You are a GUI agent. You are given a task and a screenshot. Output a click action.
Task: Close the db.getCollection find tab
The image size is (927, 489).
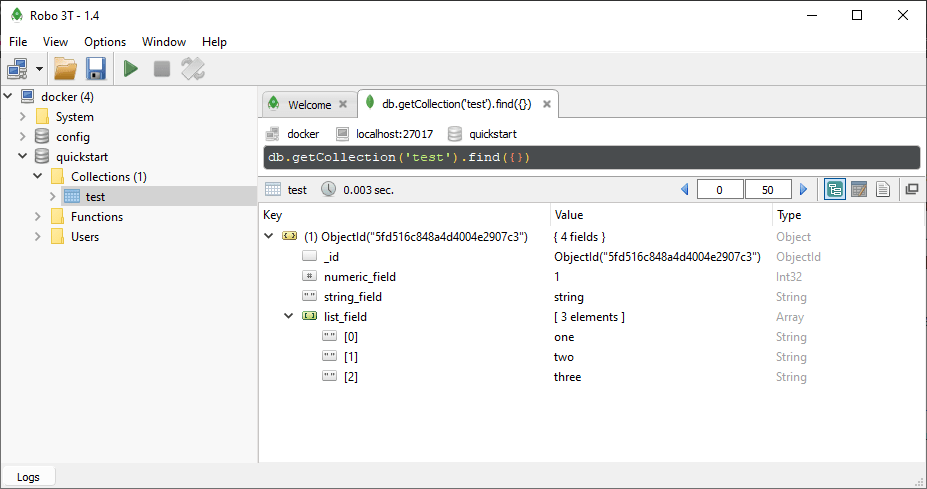point(547,104)
